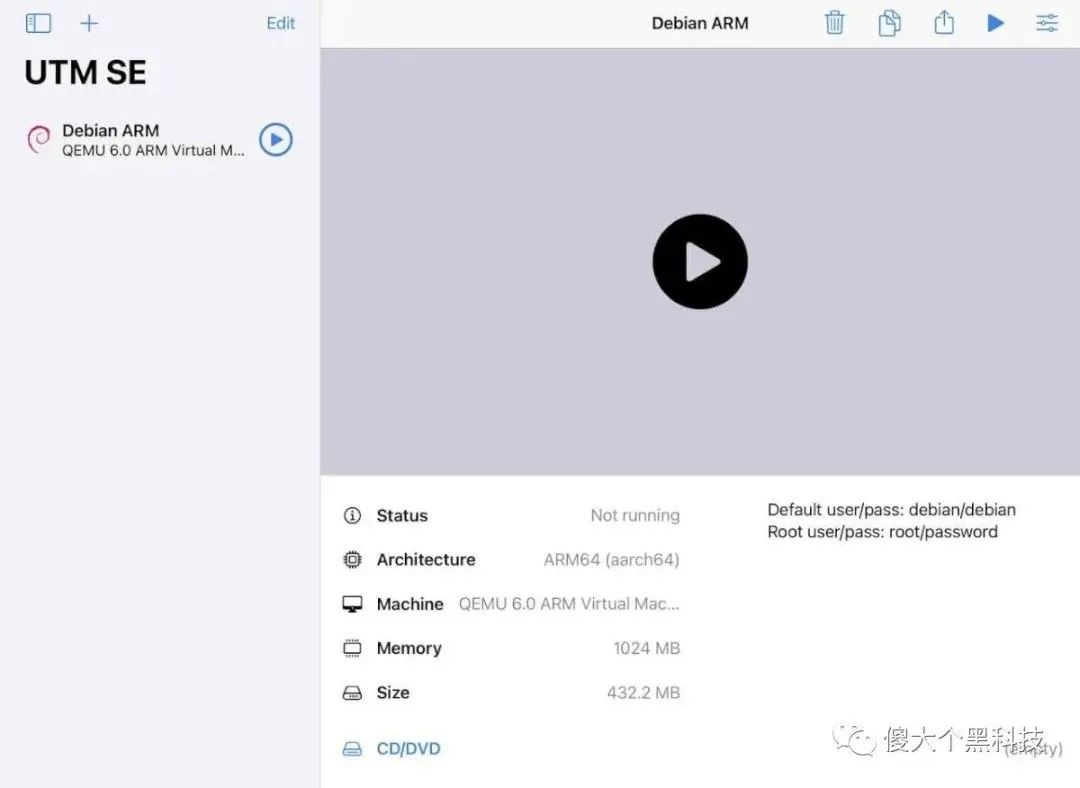1080x788 pixels.
Task: Click the Architecture chip icon
Action: tap(352, 560)
